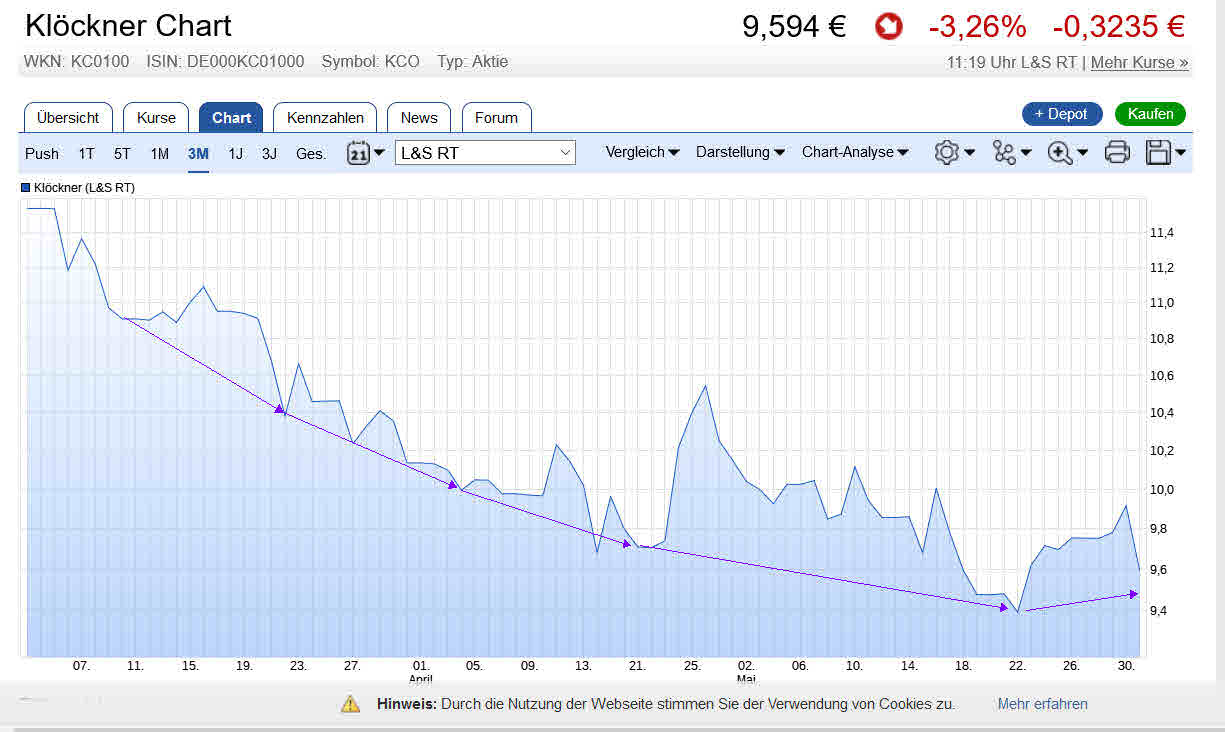The height and width of the screenshot is (732, 1225).
Task: Click the 11:19 Uhr L&S RT timestamp
Action: click(x=1012, y=62)
